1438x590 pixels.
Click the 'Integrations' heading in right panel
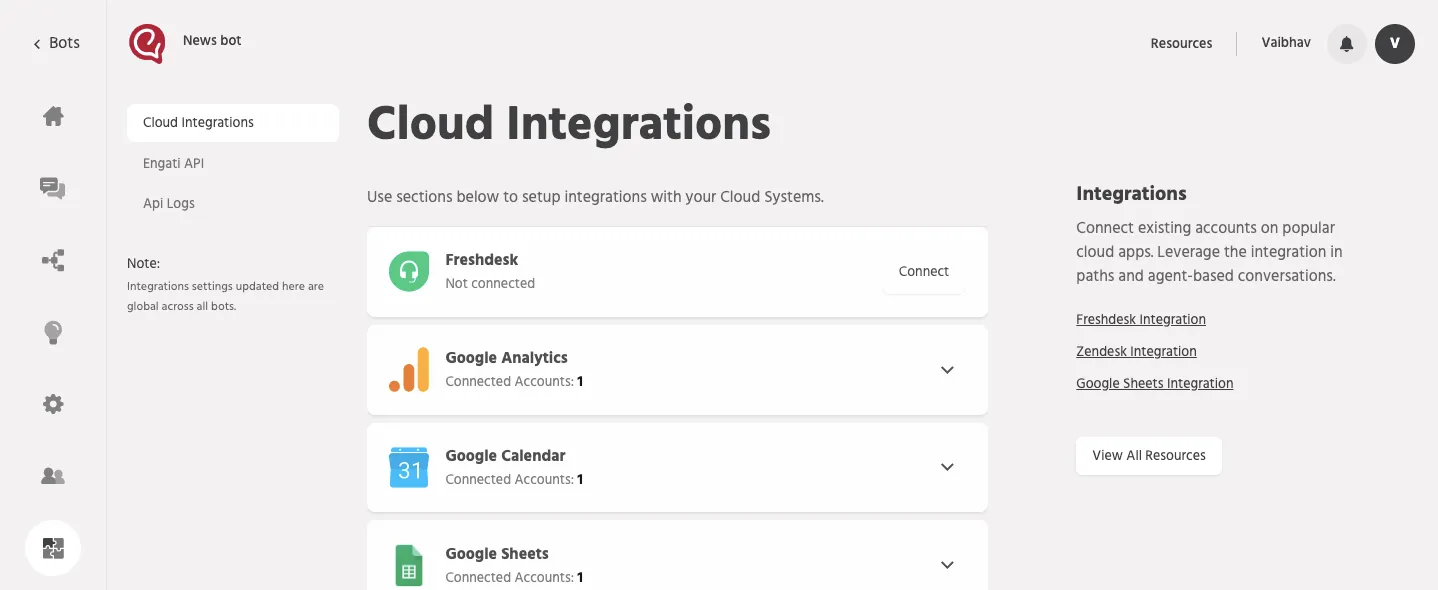click(1131, 193)
